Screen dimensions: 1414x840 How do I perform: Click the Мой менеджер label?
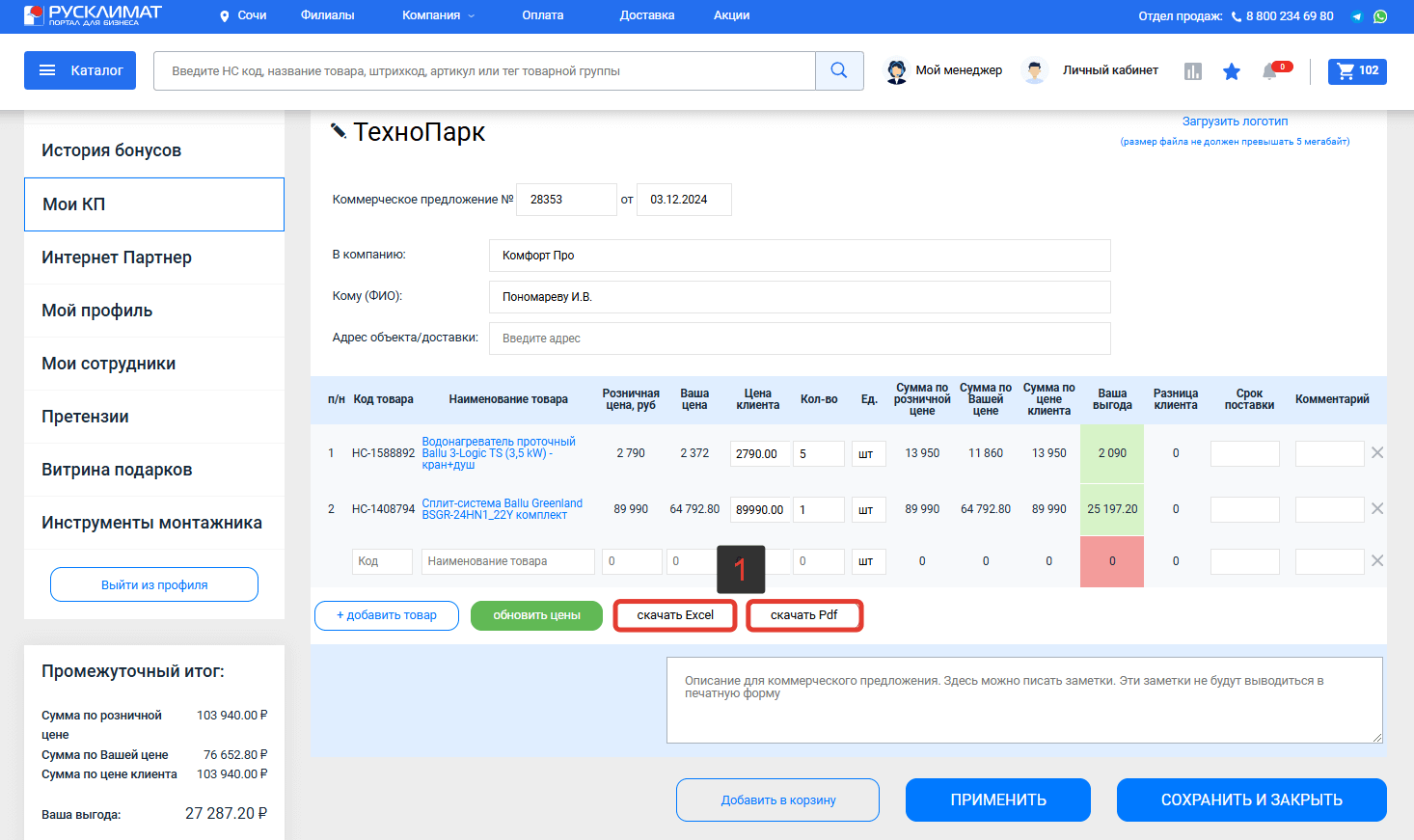(959, 70)
